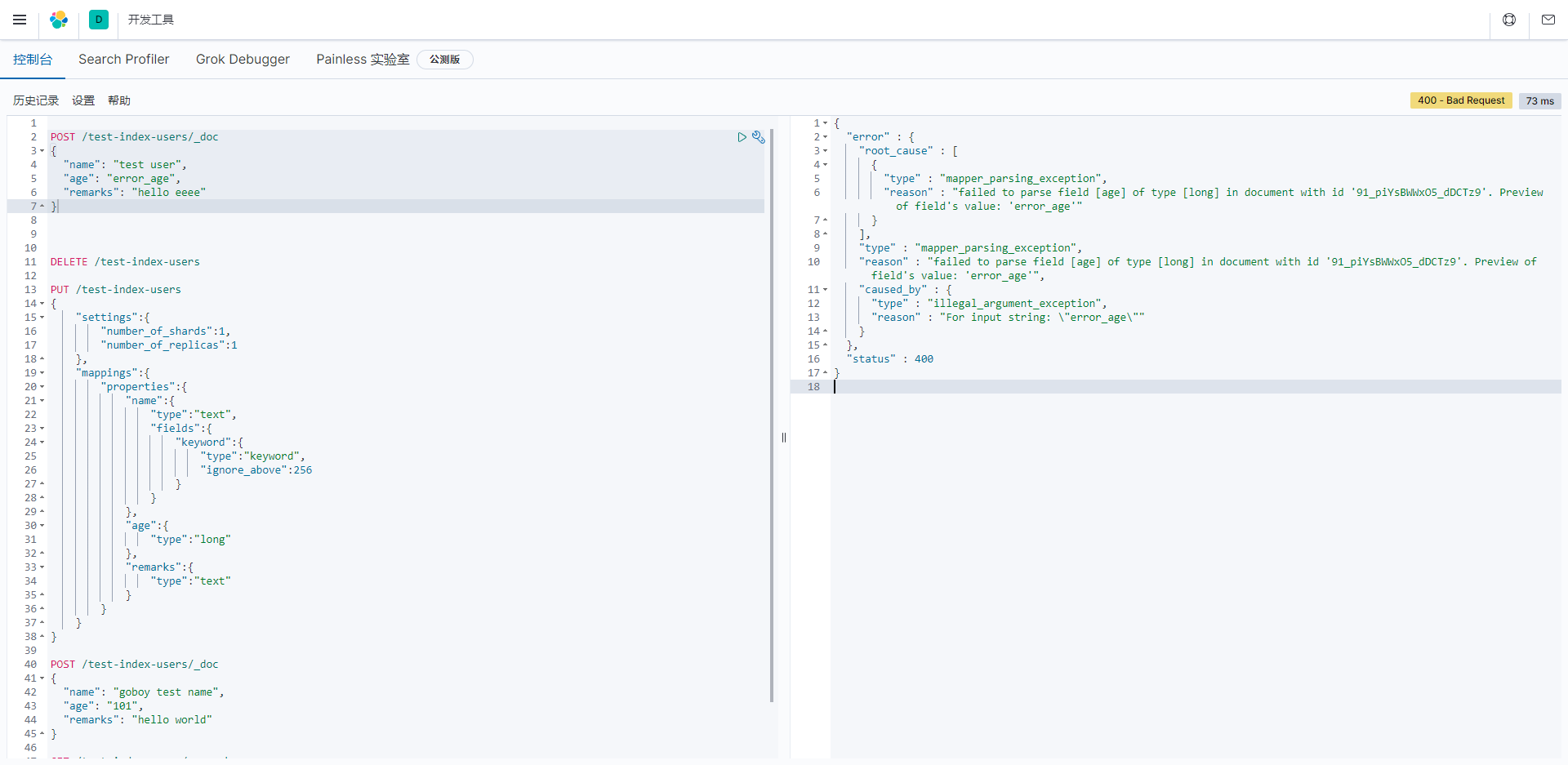Image resolution: width=1568 pixels, height=765 pixels.
Task: Click the Elastic logo icon
Action: [x=59, y=20]
